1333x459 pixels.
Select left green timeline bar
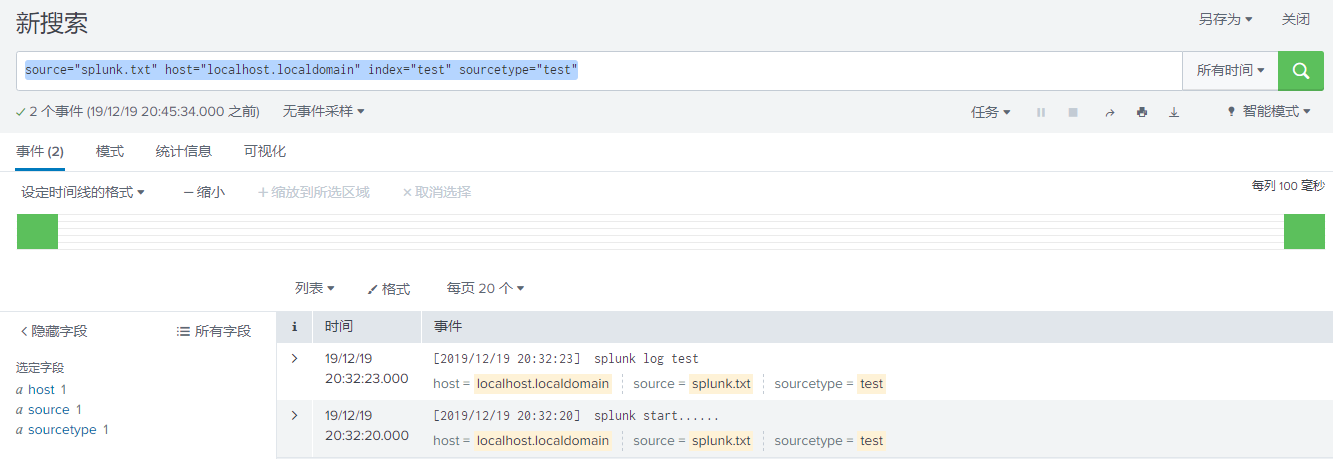tap(37, 231)
